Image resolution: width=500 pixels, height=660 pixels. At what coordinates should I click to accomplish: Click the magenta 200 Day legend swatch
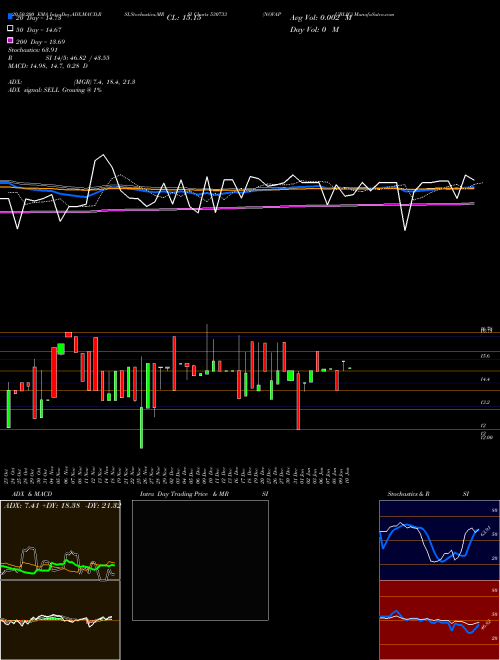point(11,40)
